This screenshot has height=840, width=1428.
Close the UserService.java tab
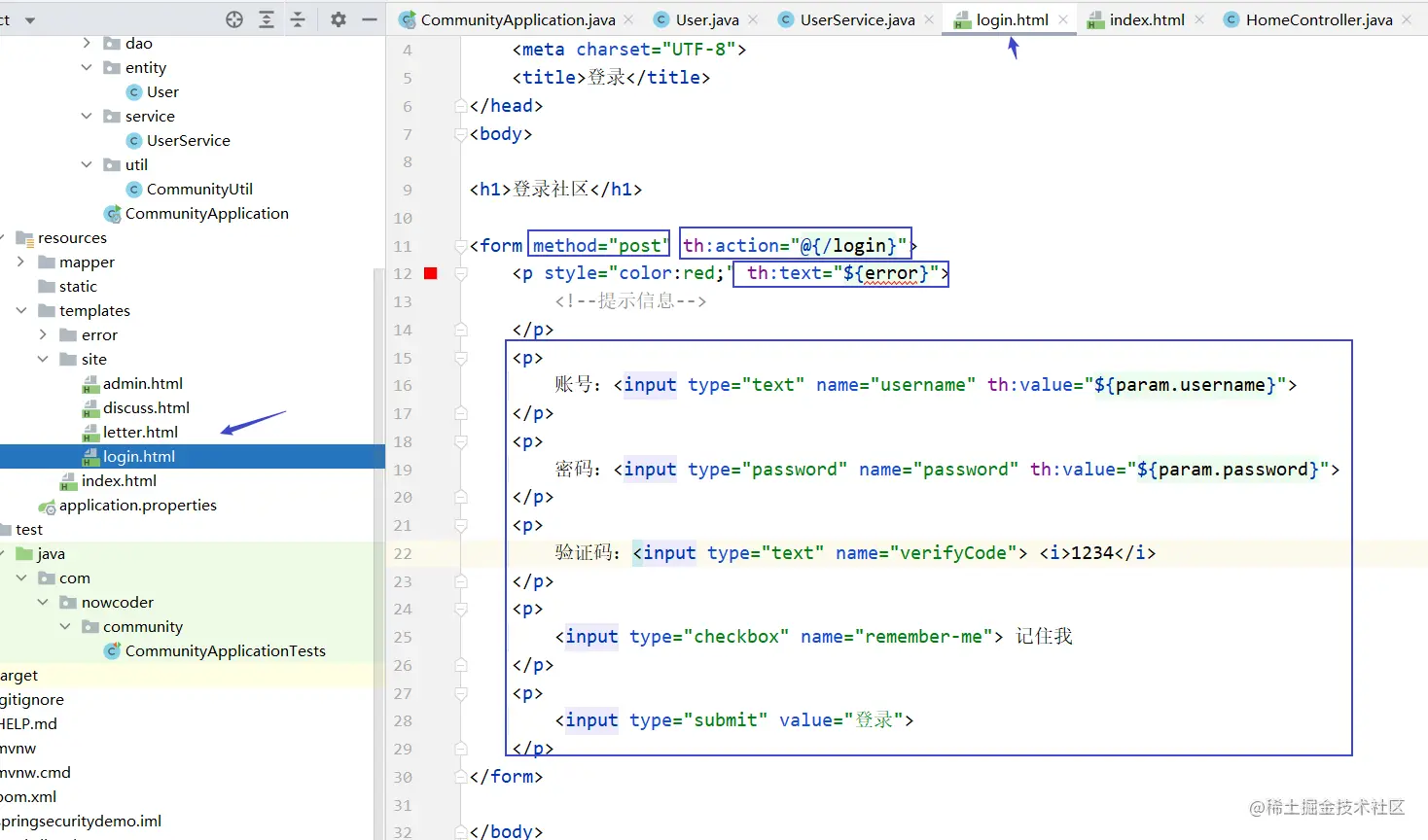(x=929, y=19)
